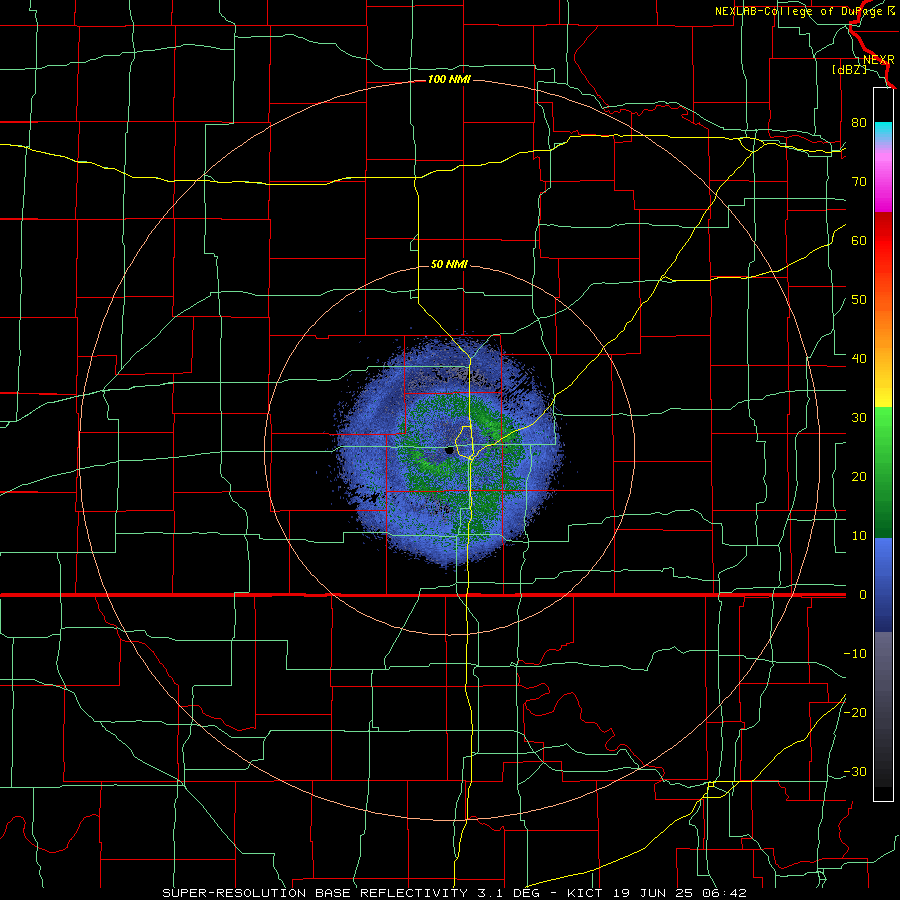The width and height of the screenshot is (900, 900).
Task: Click the -10 value on the dBZ scale
Action: pyautogui.click(x=855, y=654)
